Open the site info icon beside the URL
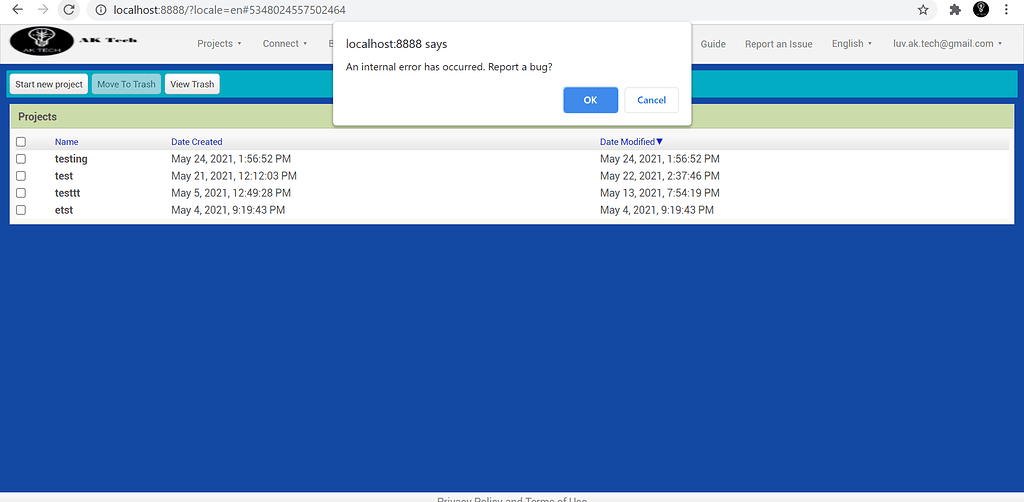Screen dimensions: 1024x502 (x=101, y=10)
